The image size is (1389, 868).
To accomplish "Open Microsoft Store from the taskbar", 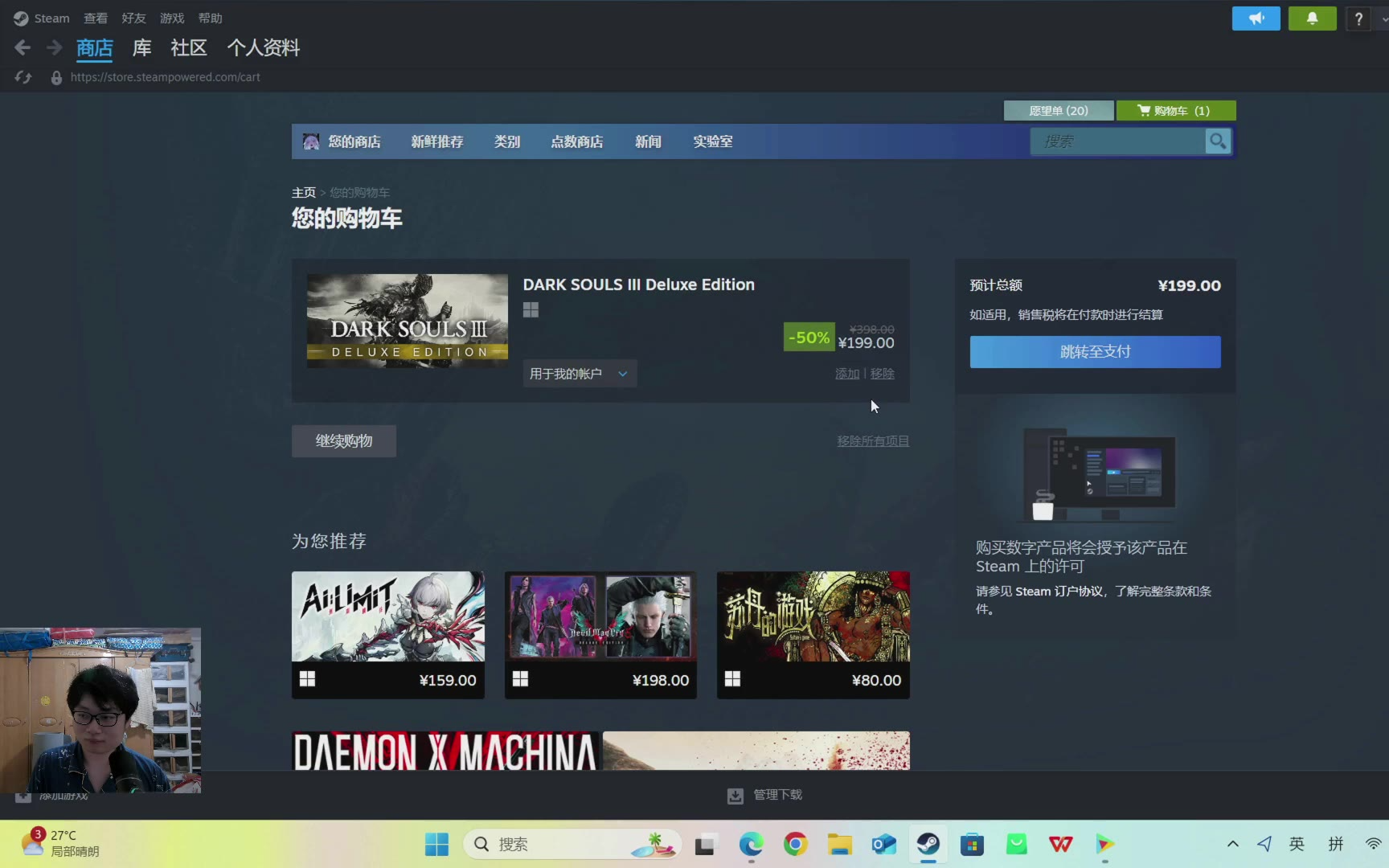I will 972,844.
